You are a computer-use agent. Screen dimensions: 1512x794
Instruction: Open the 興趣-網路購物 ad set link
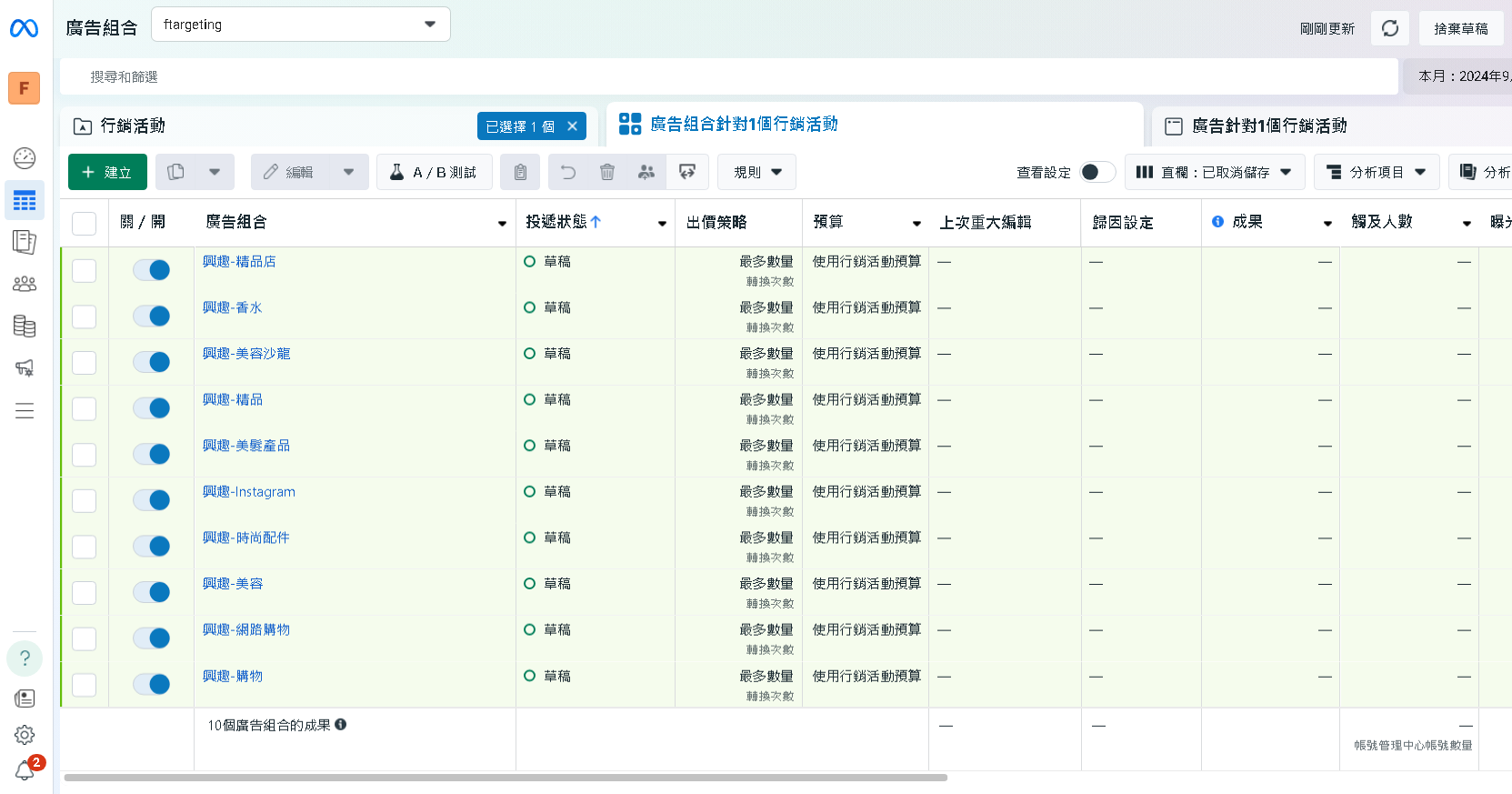point(246,629)
